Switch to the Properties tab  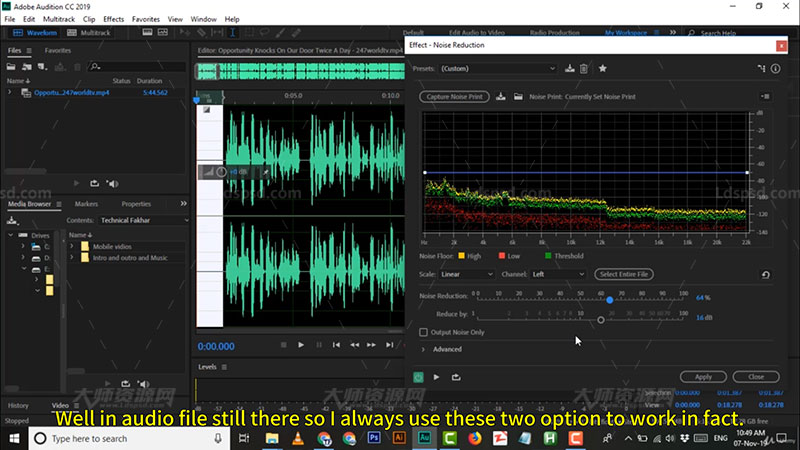tap(136, 204)
